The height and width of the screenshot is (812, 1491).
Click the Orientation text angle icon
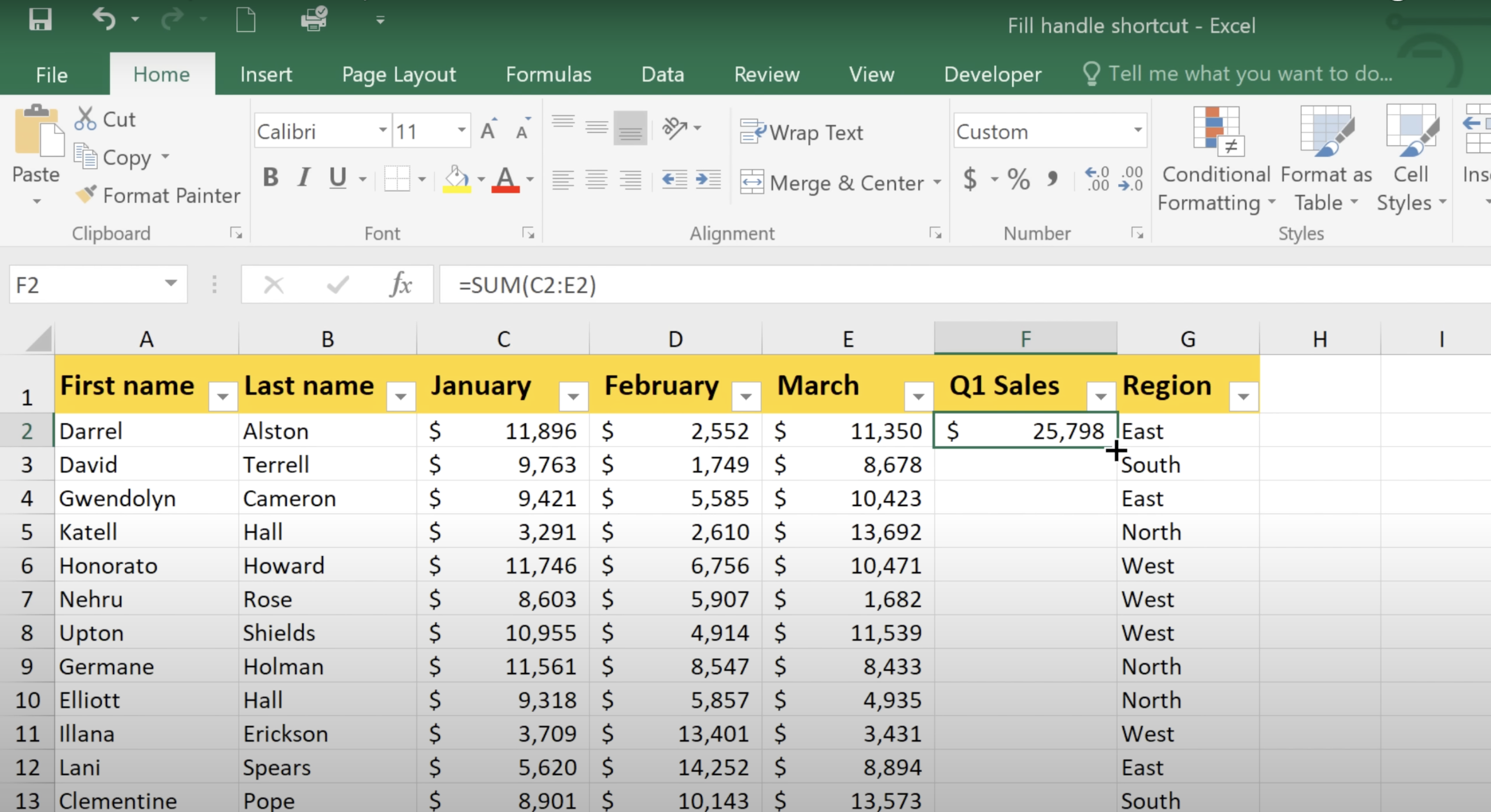point(675,128)
